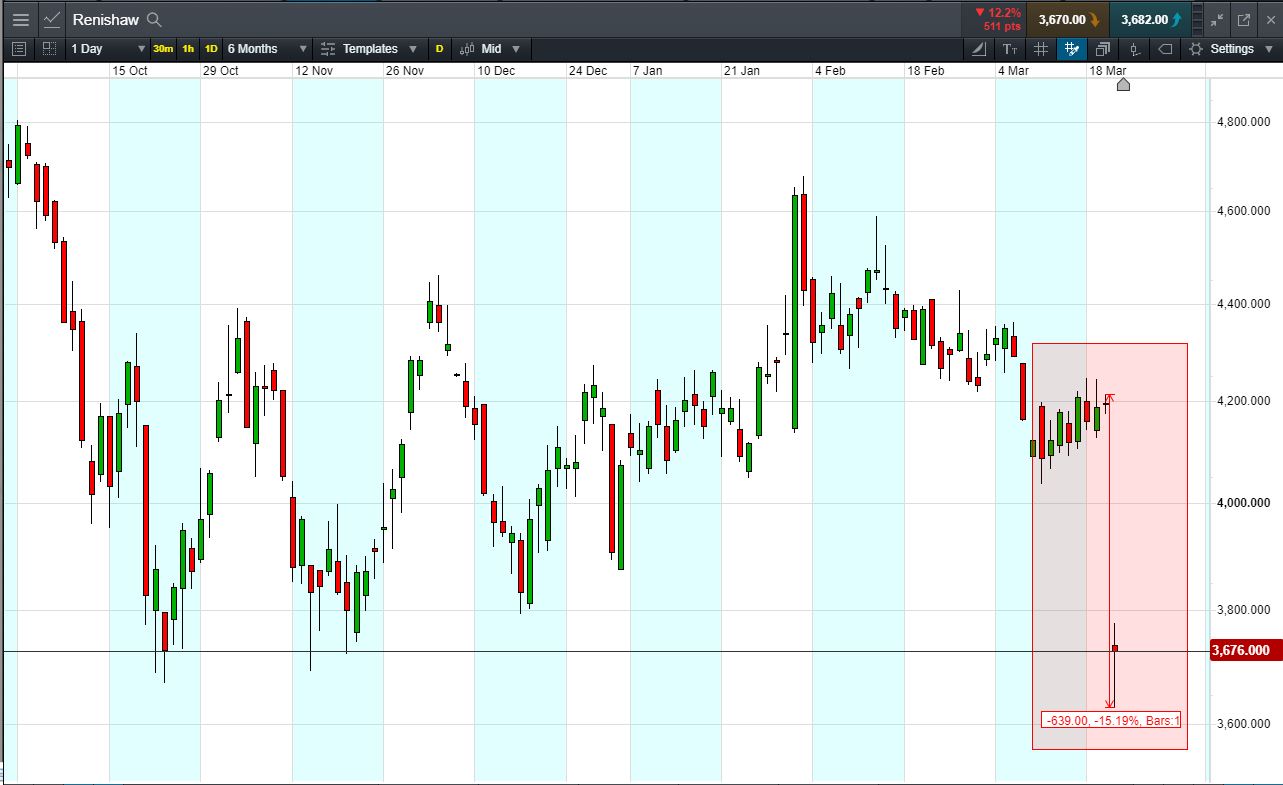Click the 4,200.000 price axis label

click(1243, 401)
